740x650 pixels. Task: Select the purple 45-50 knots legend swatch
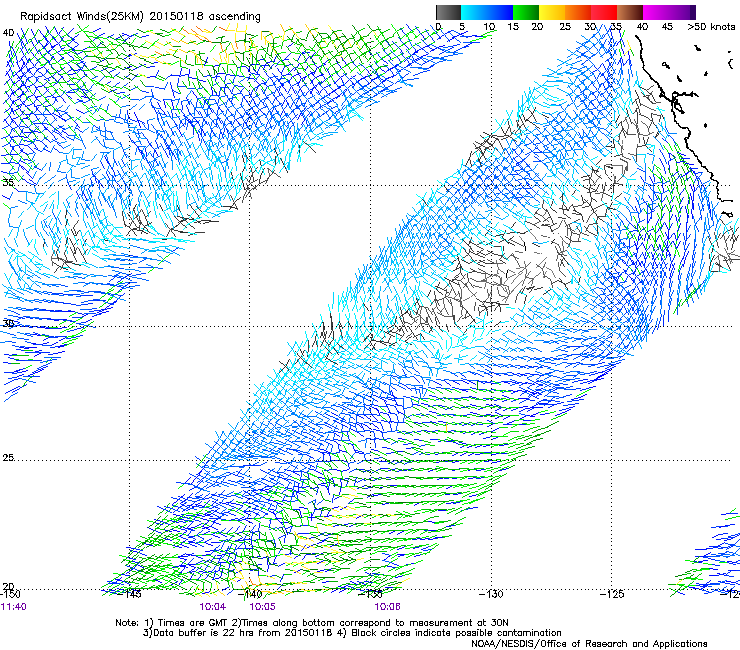click(x=682, y=12)
